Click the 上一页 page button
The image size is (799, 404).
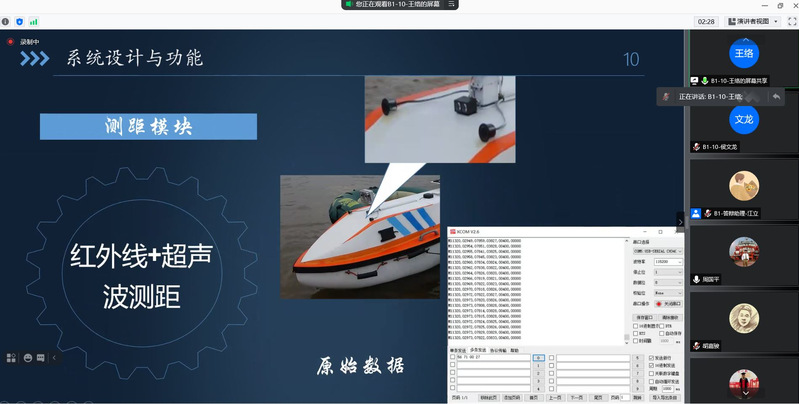555,397
